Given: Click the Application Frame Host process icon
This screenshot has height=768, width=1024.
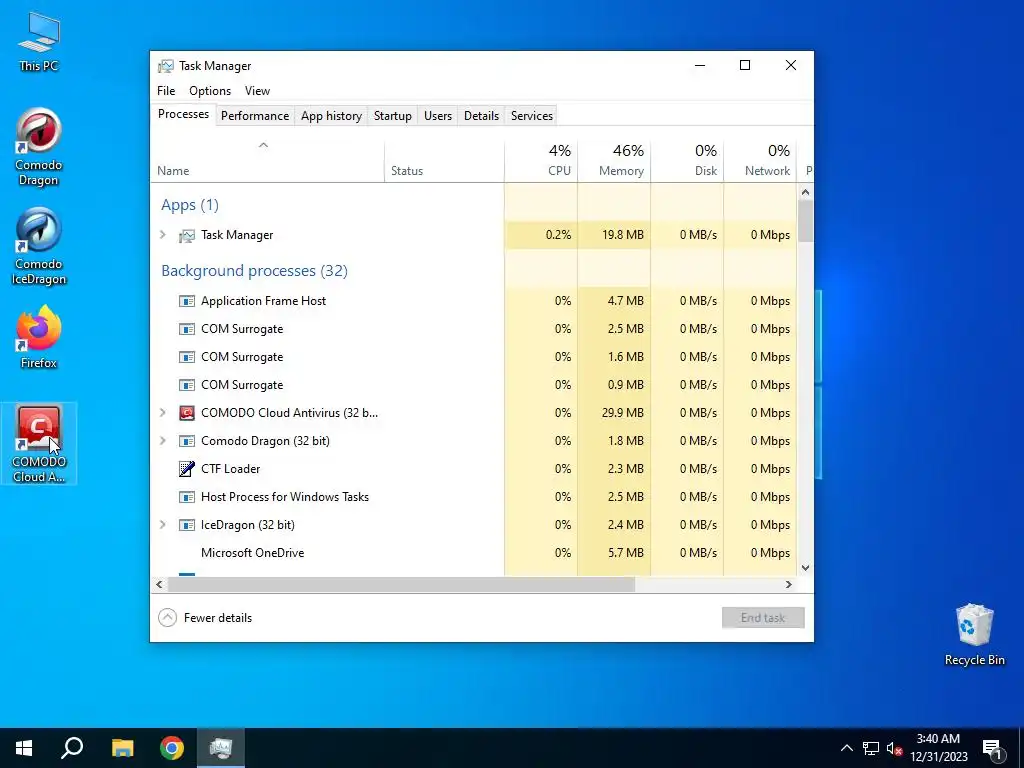Looking at the screenshot, I should [x=187, y=301].
